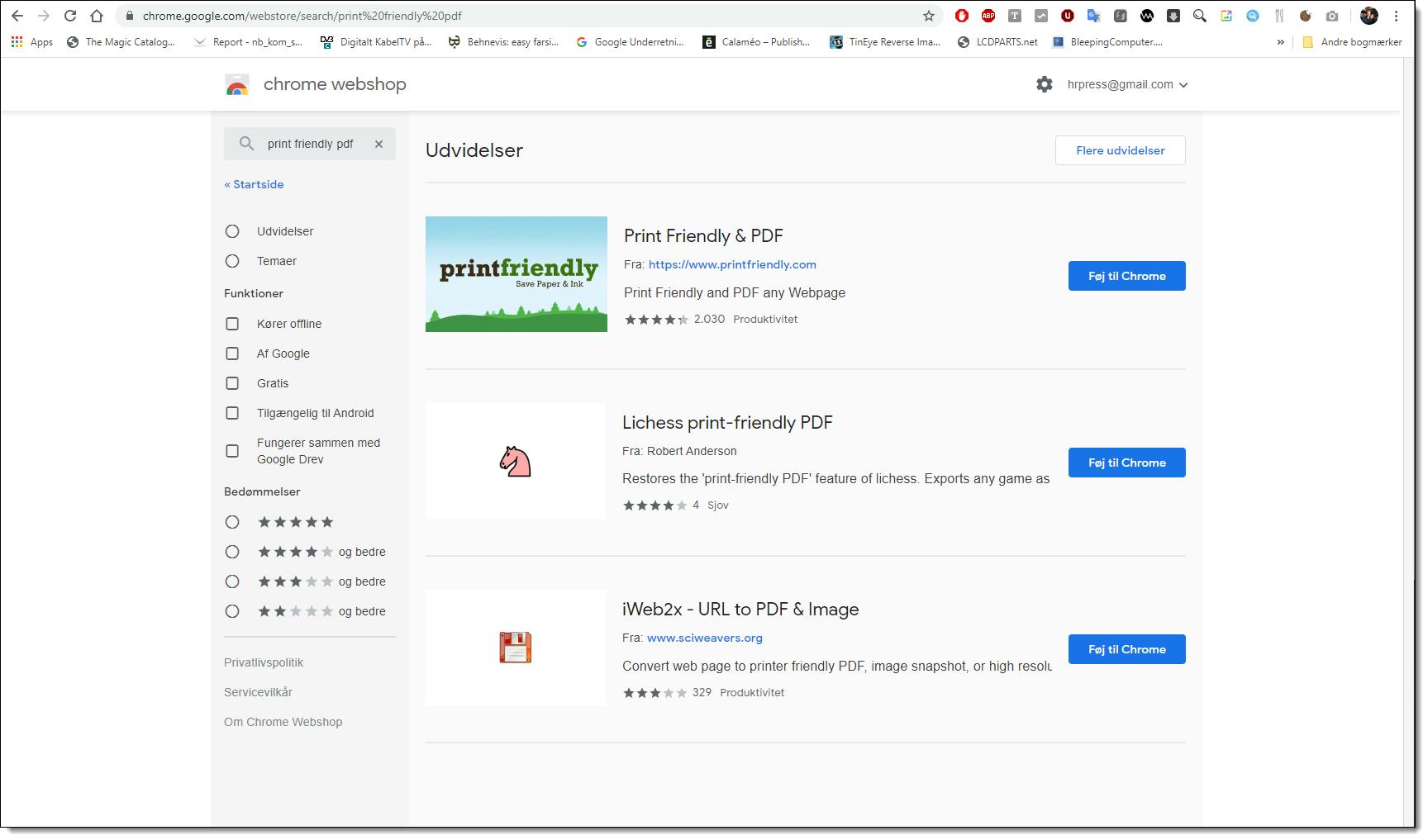The width and height of the screenshot is (1428, 840).
Task: Open the Behnevis easy farsi bookmark
Action: [503, 42]
